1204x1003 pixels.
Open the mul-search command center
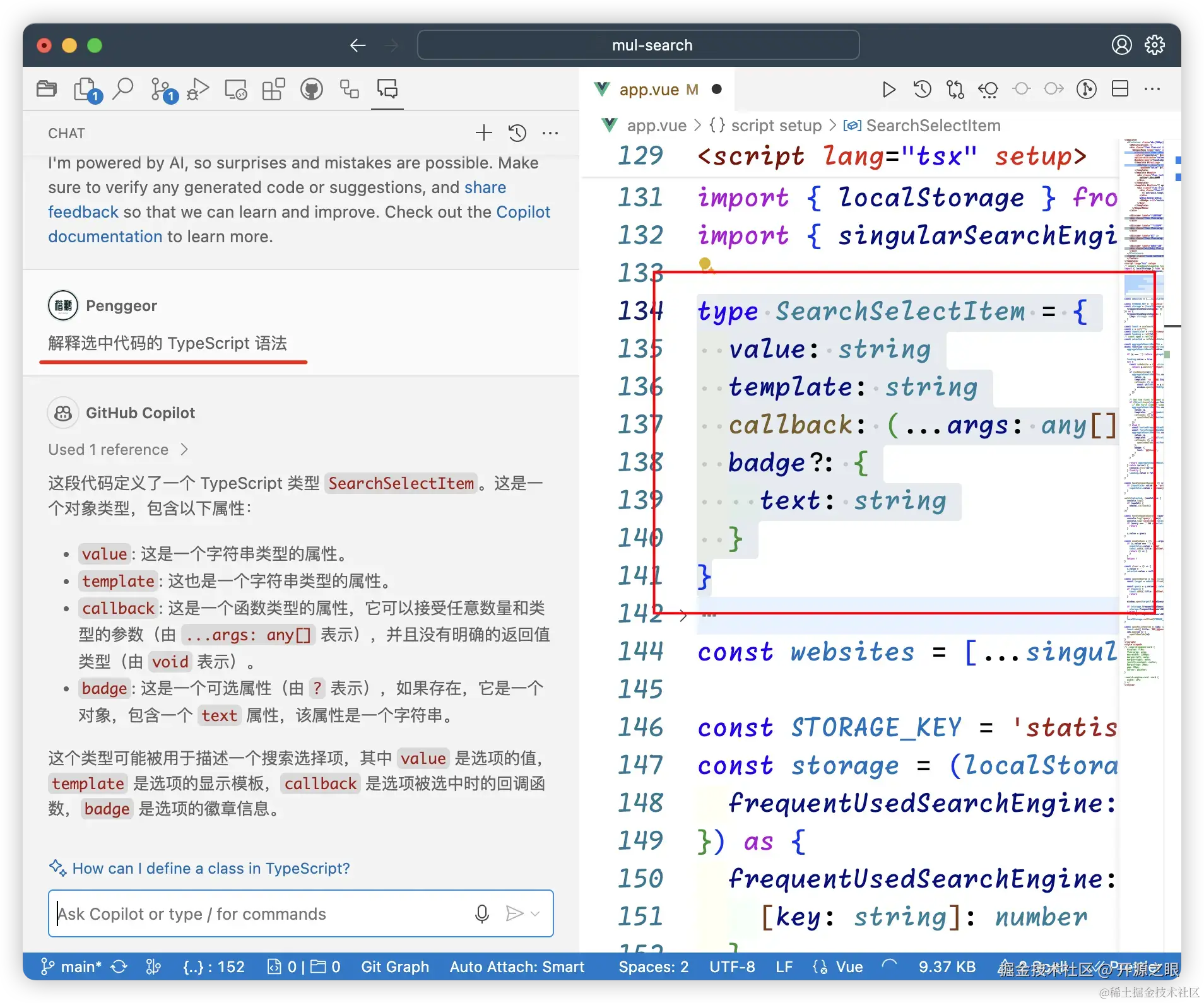click(x=639, y=45)
